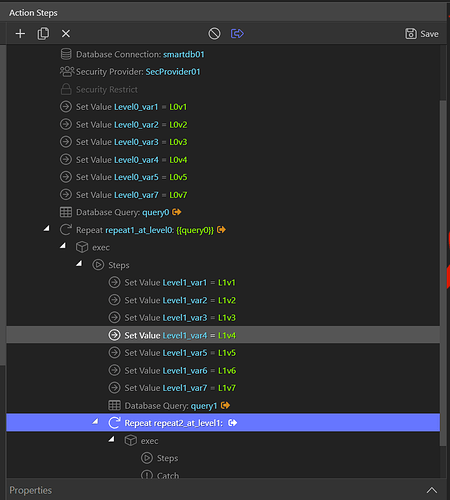Click the Security Restrict lock icon
Image resolution: width=450 pixels, height=500 pixels.
pos(66,89)
